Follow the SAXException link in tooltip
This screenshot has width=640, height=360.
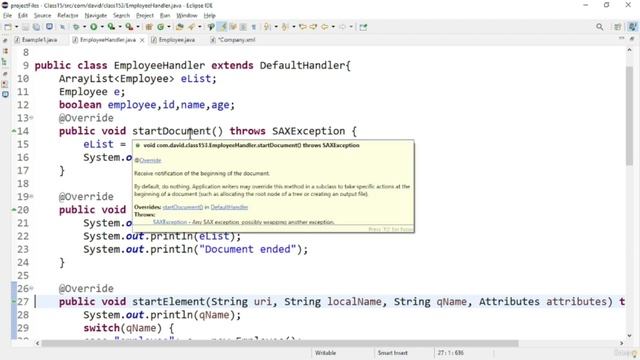pyautogui.click(x=170, y=222)
